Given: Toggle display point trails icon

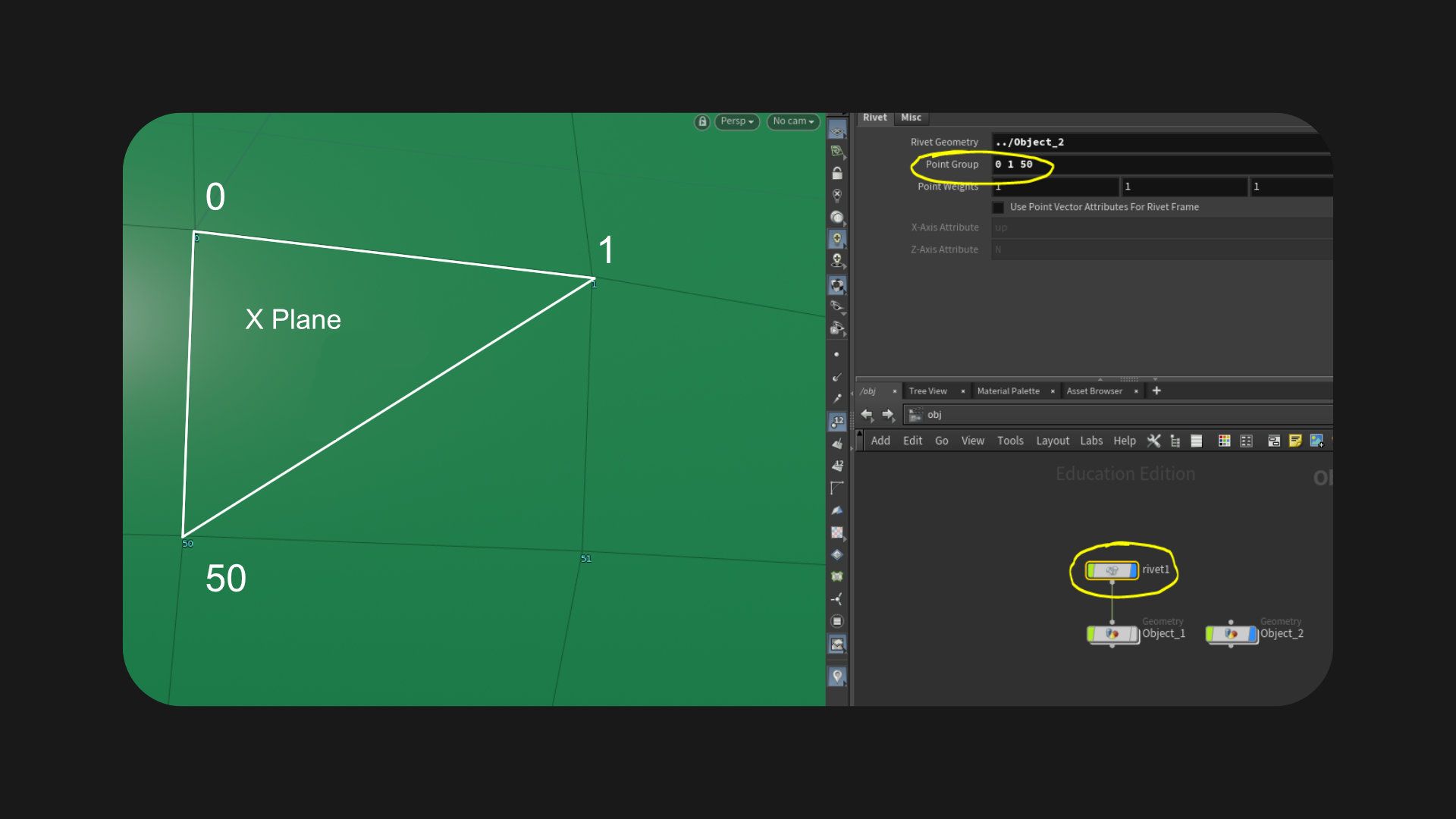Looking at the screenshot, I should coord(837,398).
